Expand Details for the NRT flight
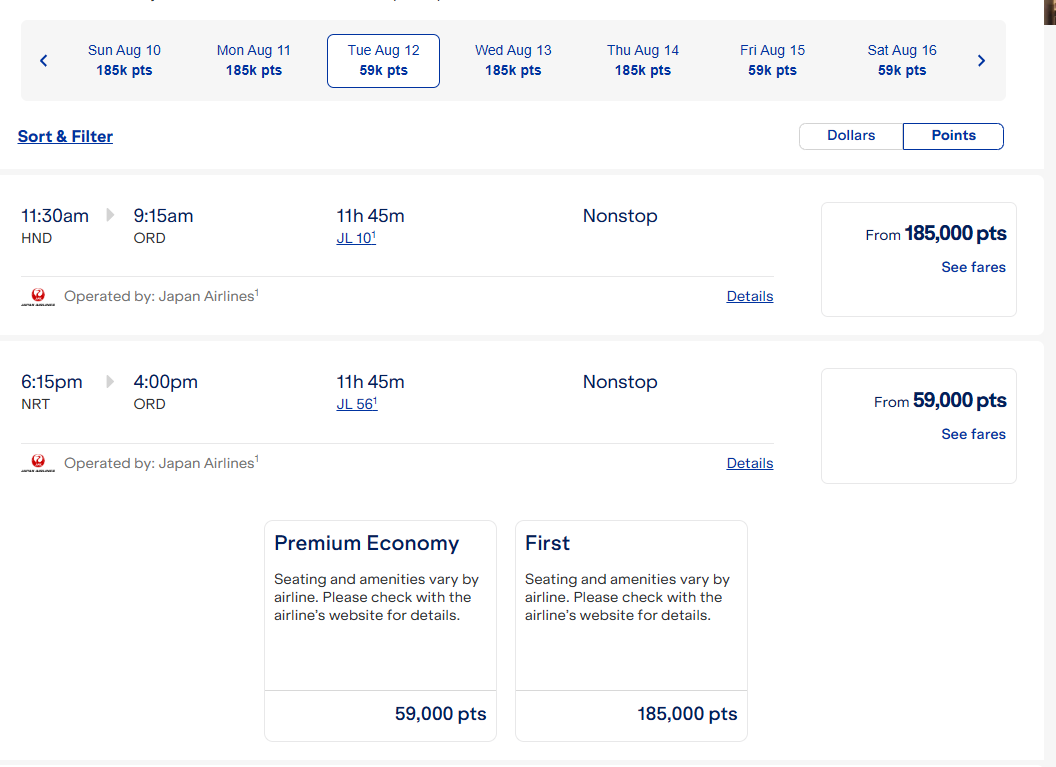 coord(749,463)
